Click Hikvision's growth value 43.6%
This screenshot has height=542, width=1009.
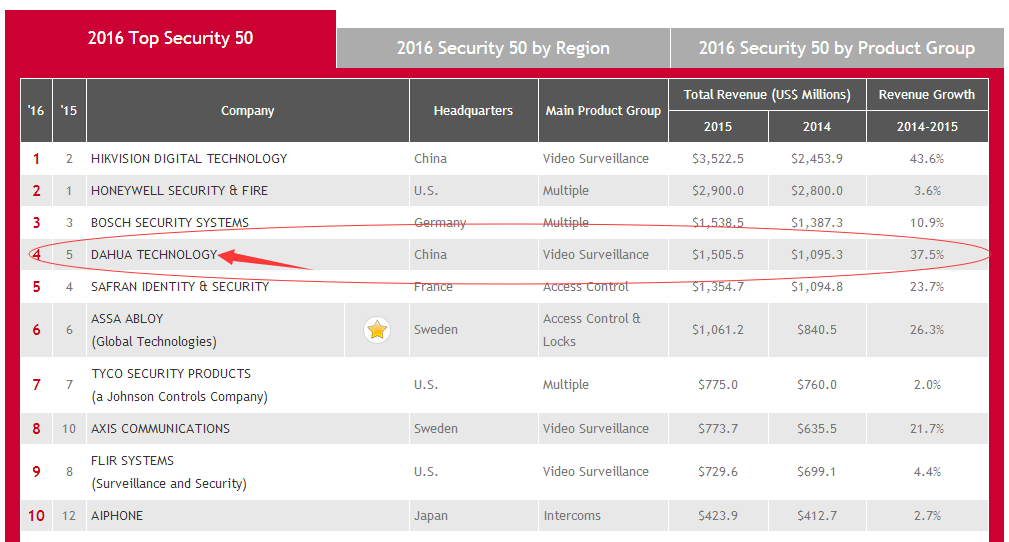[x=927, y=159]
